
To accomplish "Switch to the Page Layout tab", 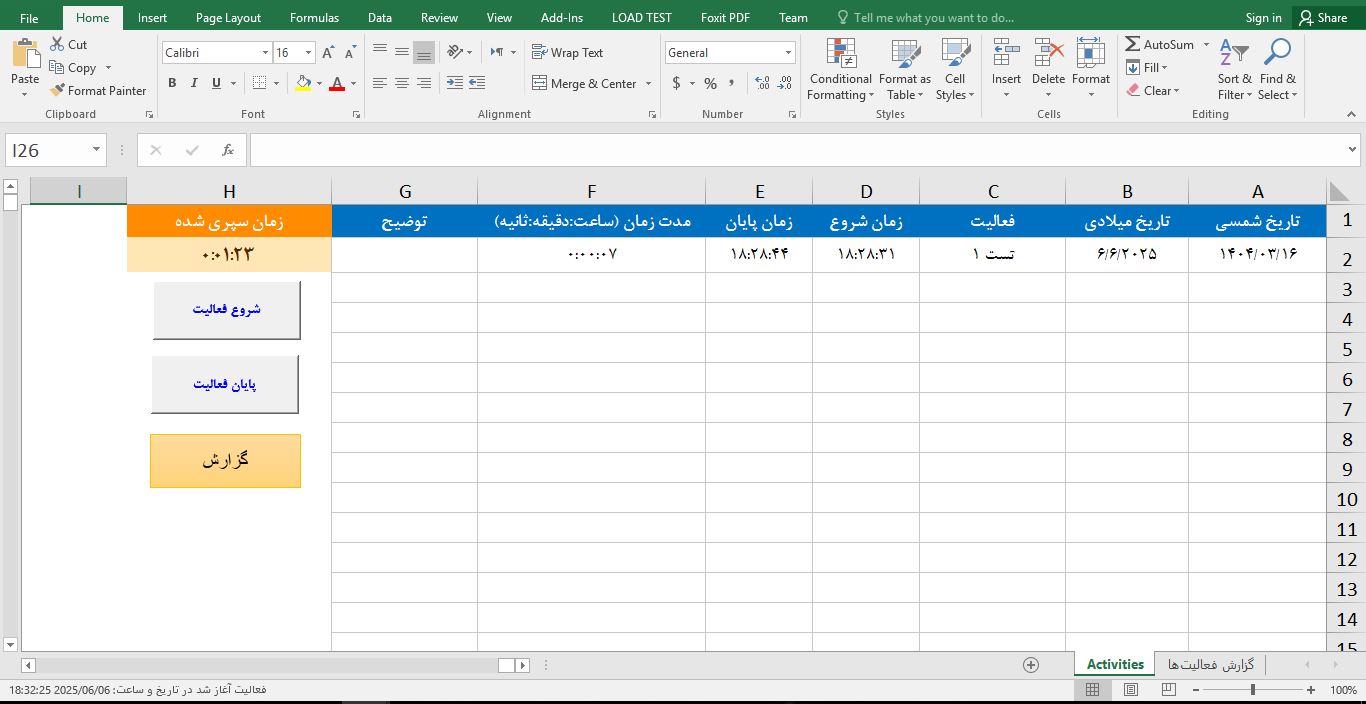I will pos(228,18).
